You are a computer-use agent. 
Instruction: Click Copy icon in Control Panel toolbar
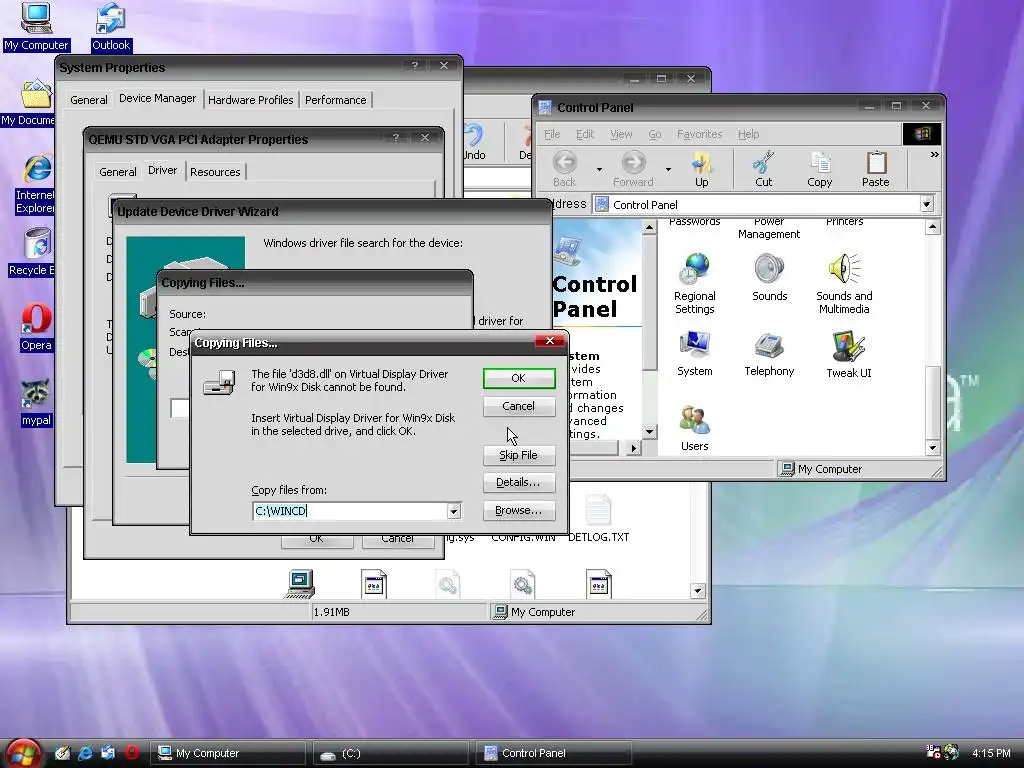click(820, 169)
